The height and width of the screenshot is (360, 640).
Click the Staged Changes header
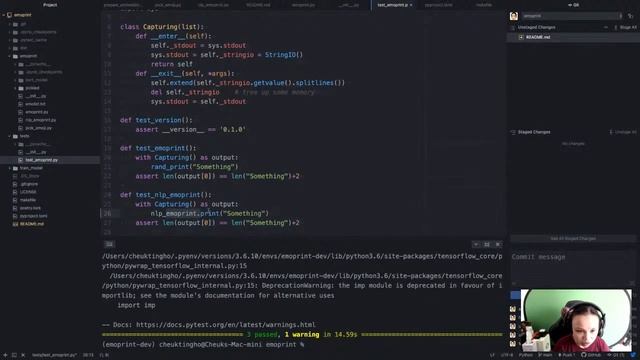coord(534,132)
